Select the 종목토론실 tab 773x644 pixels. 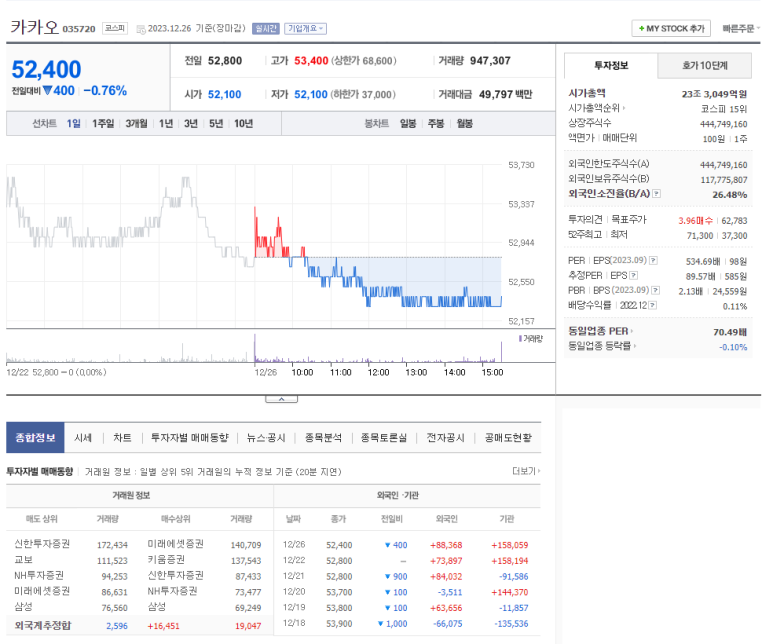(x=384, y=438)
